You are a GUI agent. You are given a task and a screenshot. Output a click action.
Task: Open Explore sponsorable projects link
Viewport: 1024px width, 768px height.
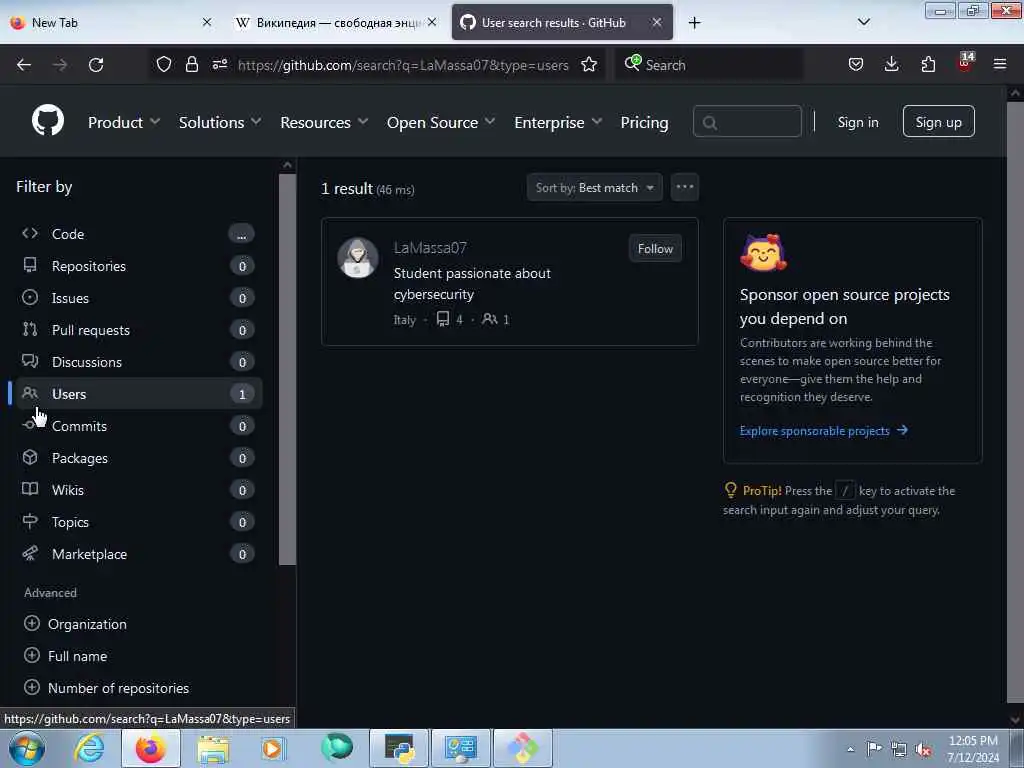pos(824,430)
